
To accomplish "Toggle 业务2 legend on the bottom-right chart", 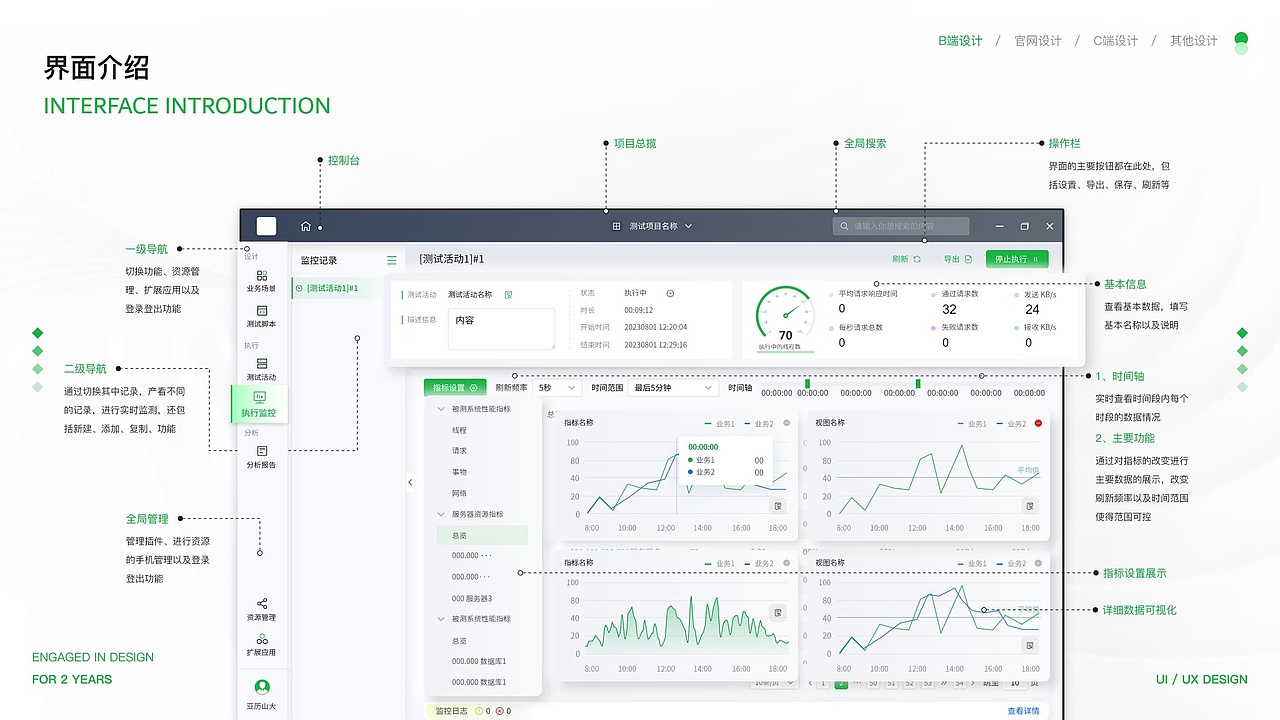I will tap(1011, 564).
